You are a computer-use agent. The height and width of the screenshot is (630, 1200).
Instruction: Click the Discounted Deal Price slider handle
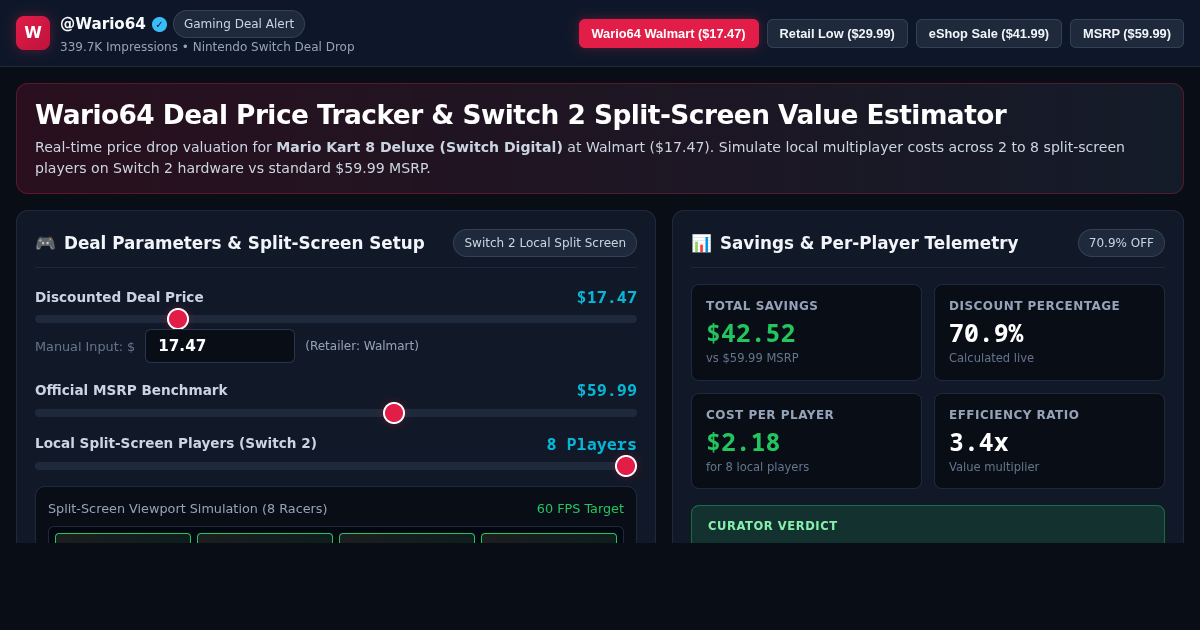click(x=178, y=319)
